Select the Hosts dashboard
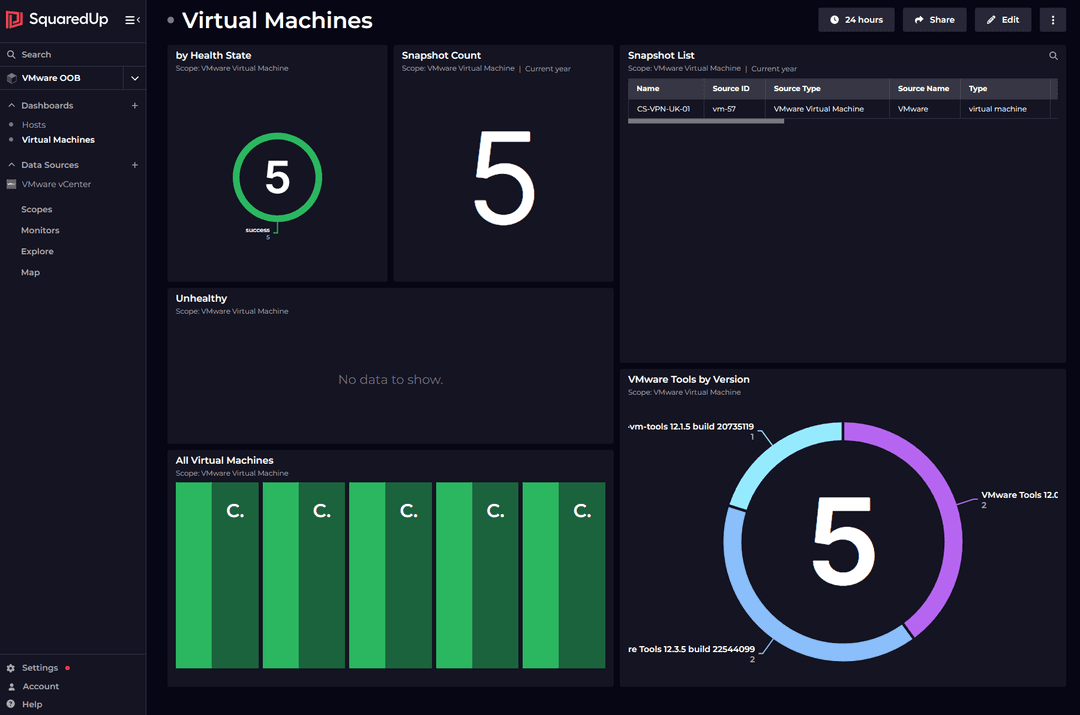The image size is (1080, 715). click(32, 124)
